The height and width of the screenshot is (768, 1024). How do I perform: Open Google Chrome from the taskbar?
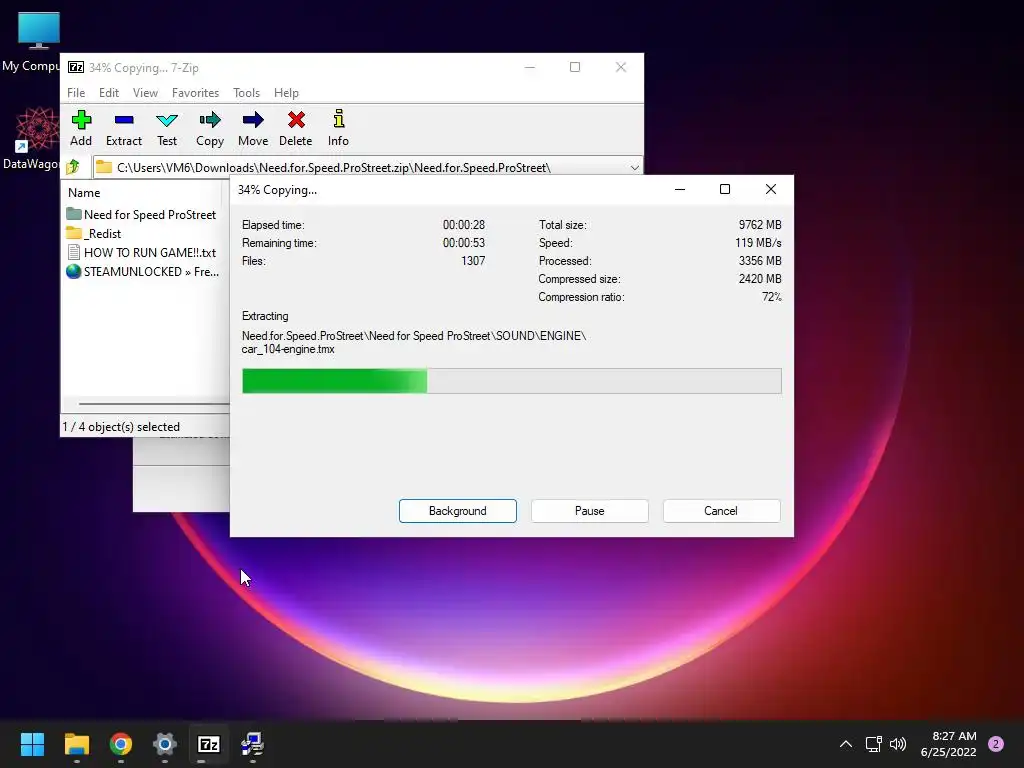121,744
